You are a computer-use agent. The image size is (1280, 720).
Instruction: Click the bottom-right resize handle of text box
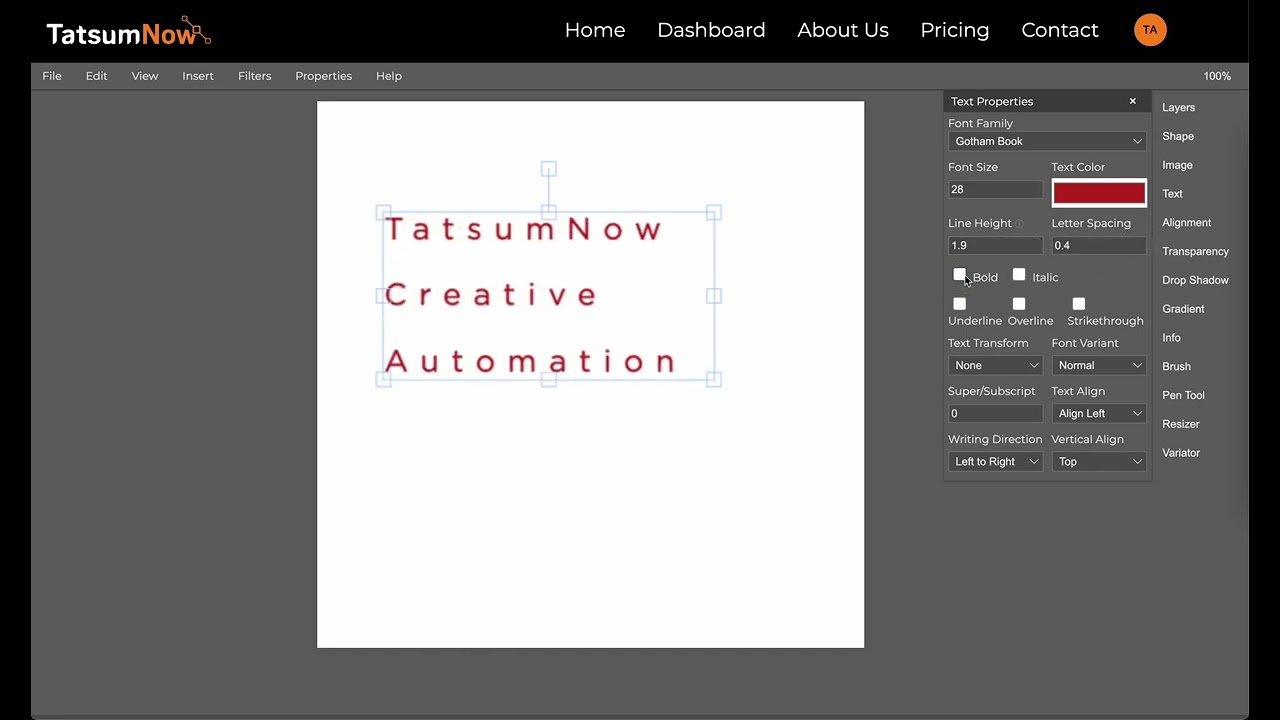point(713,379)
